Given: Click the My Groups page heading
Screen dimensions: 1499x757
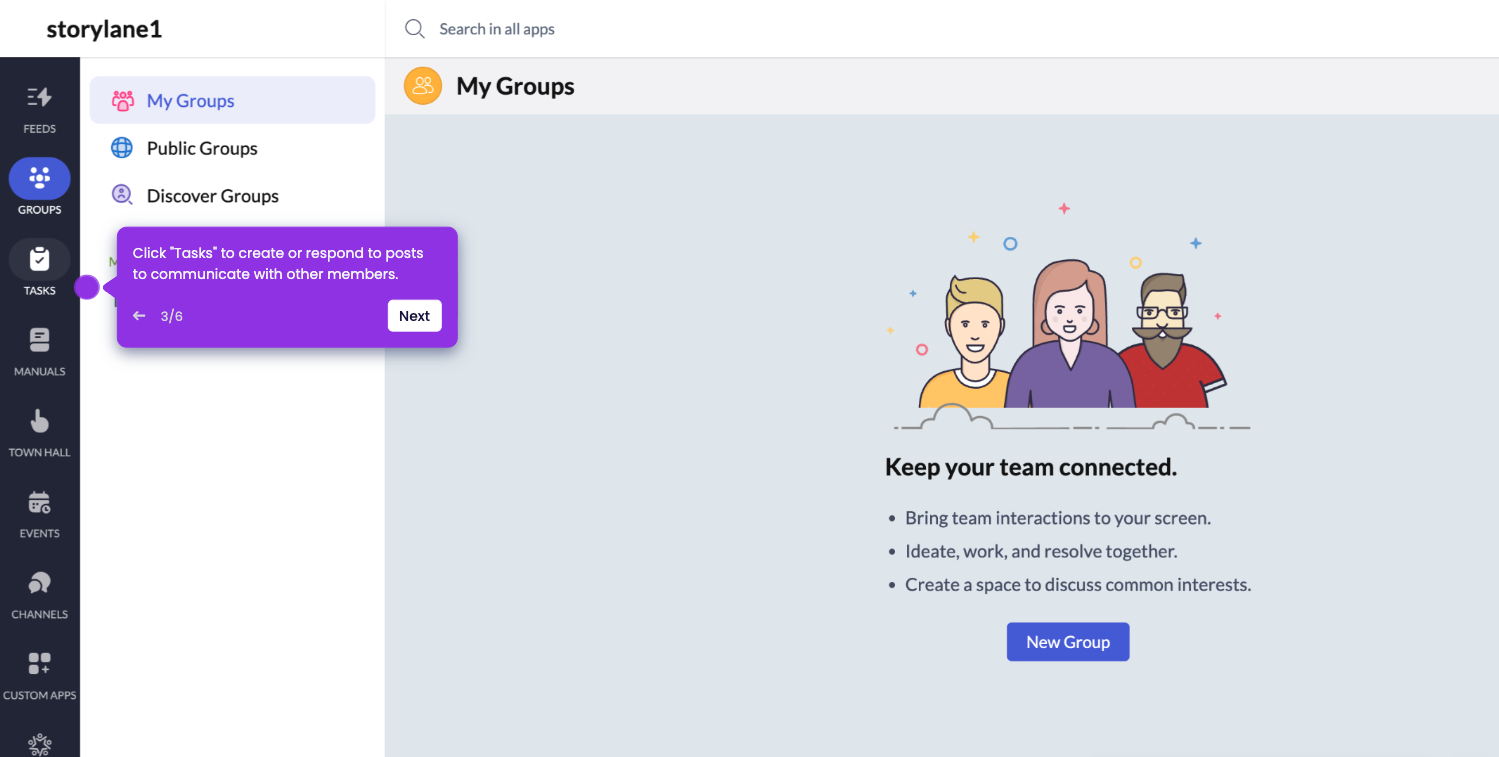Looking at the screenshot, I should click(515, 86).
